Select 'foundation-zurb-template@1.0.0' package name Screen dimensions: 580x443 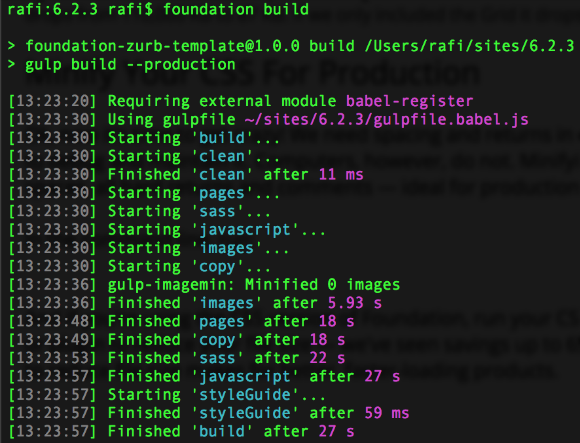[162, 46]
